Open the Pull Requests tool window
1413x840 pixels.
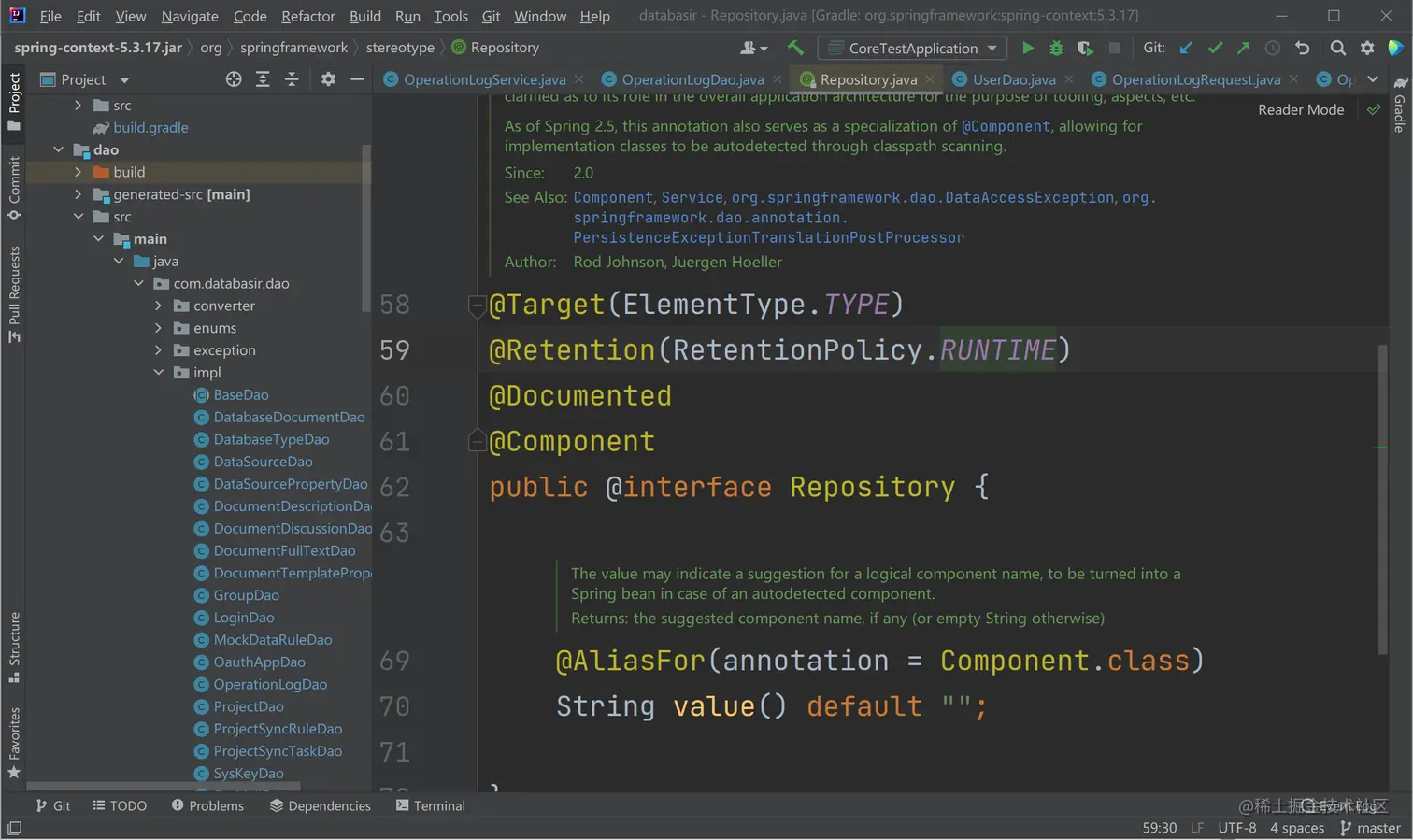click(x=14, y=294)
